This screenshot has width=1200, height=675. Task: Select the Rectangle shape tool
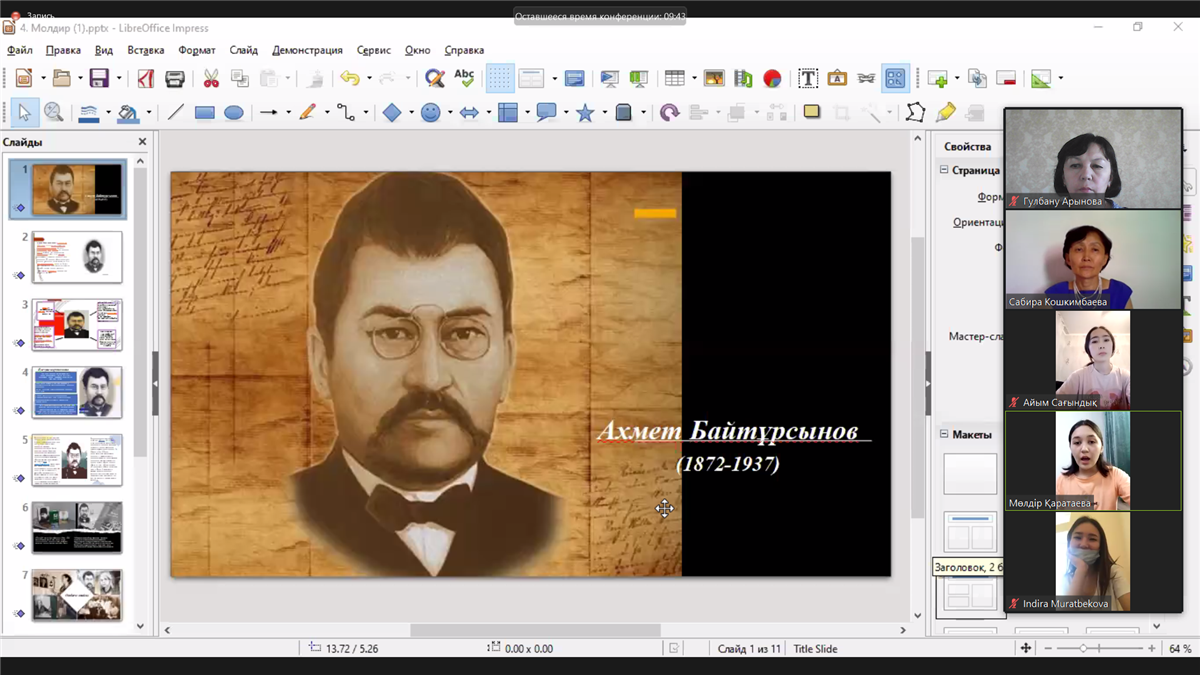205,113
